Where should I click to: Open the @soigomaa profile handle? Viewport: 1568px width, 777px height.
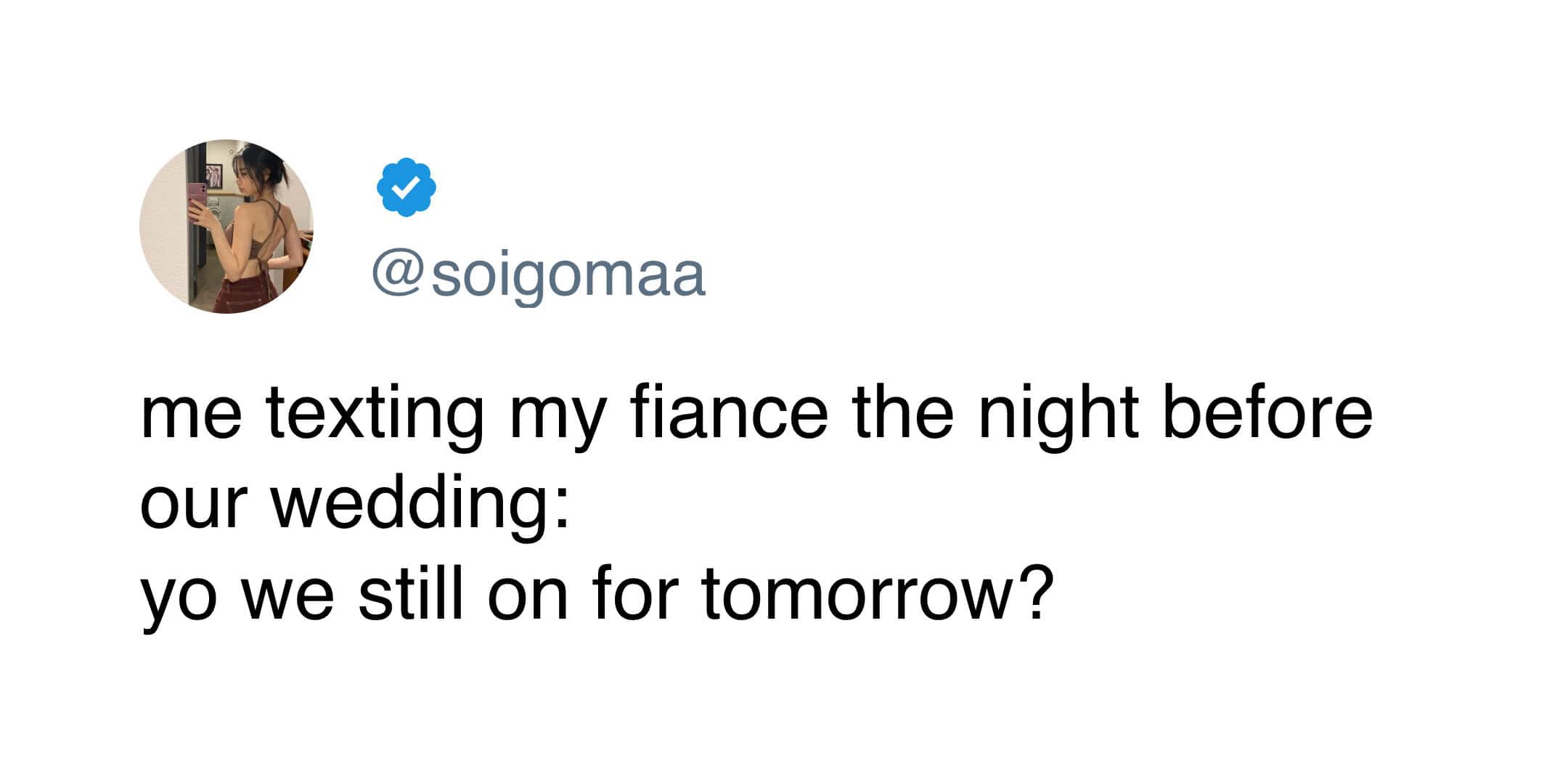click(x=538, y=276)
